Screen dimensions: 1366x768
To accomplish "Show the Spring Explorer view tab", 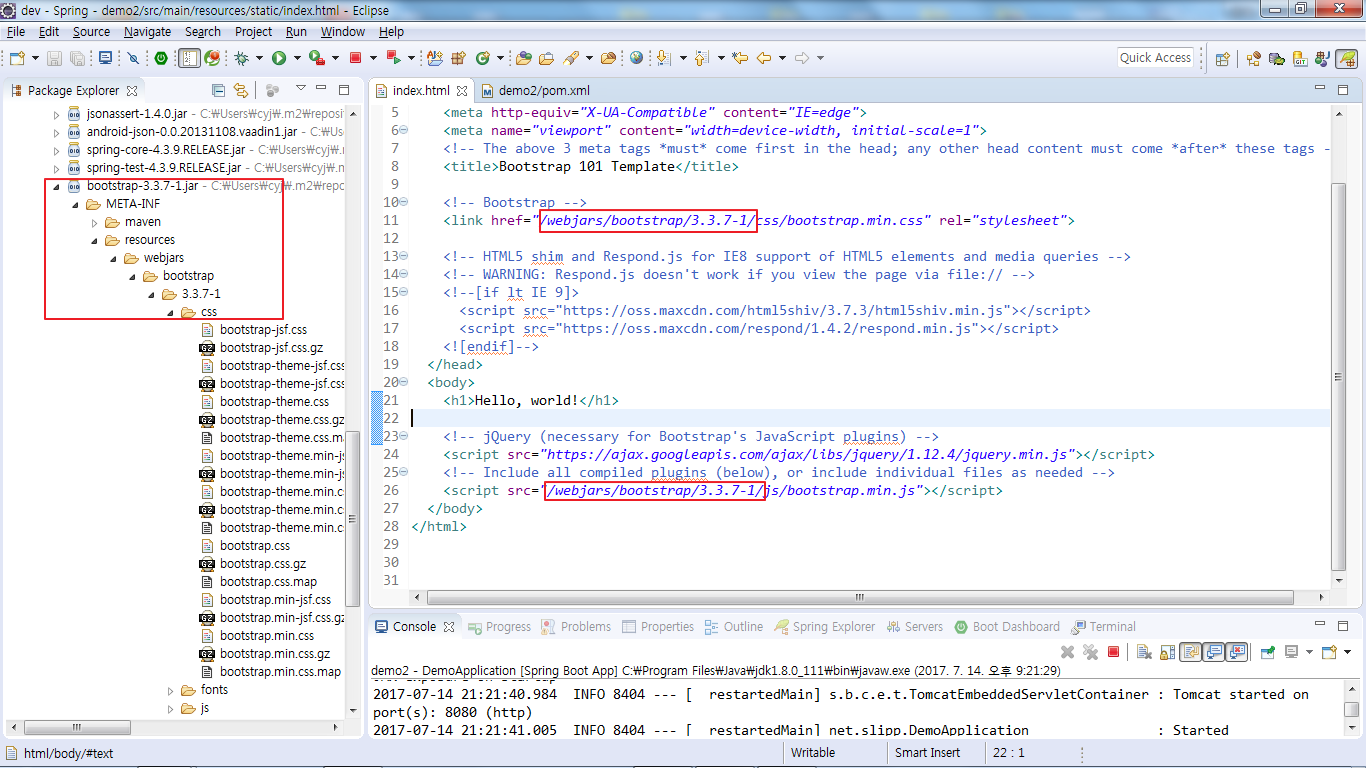I will click(823, 627).
